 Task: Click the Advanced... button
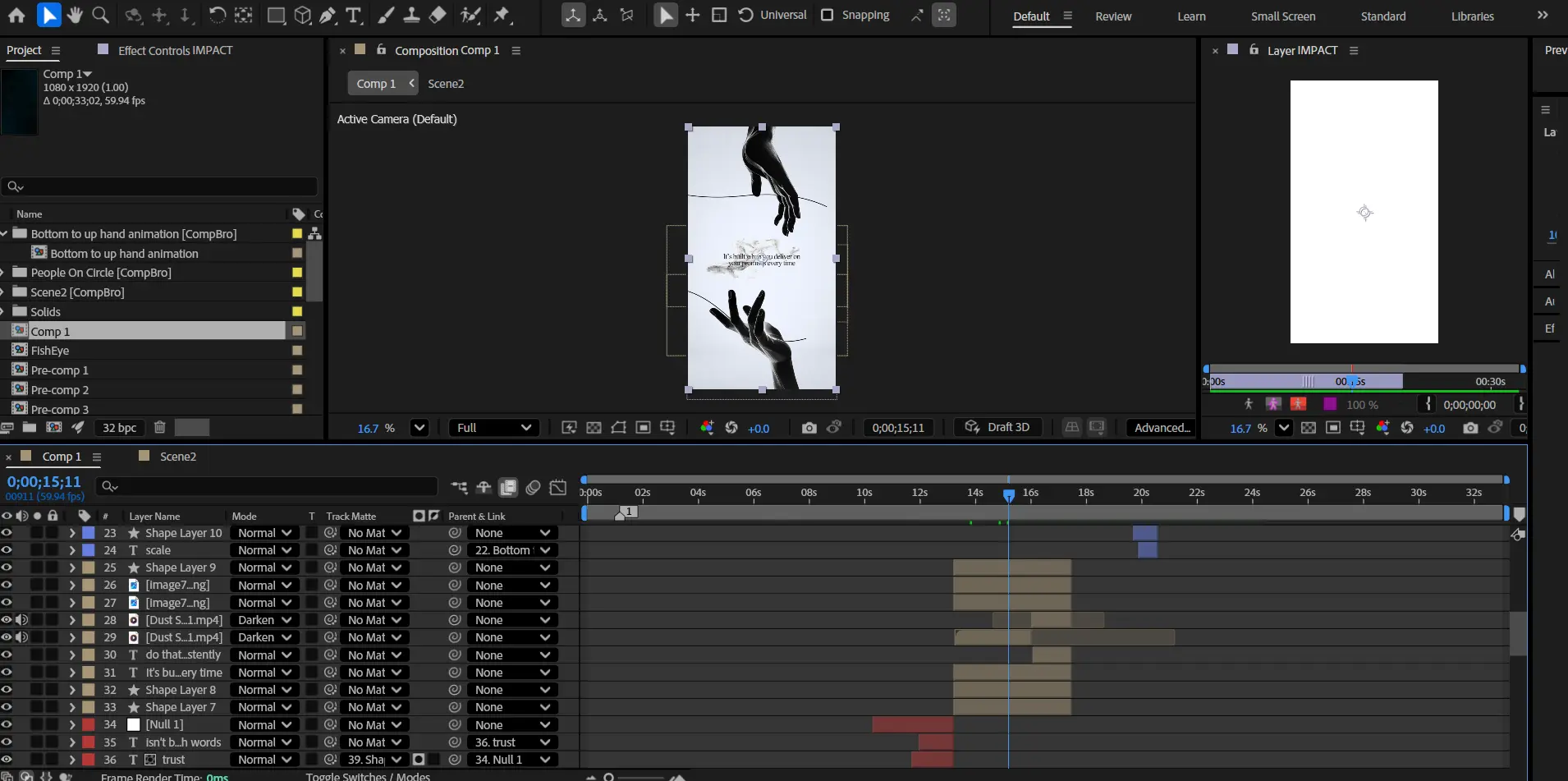pyautogui.click(x=1162, y=428)
